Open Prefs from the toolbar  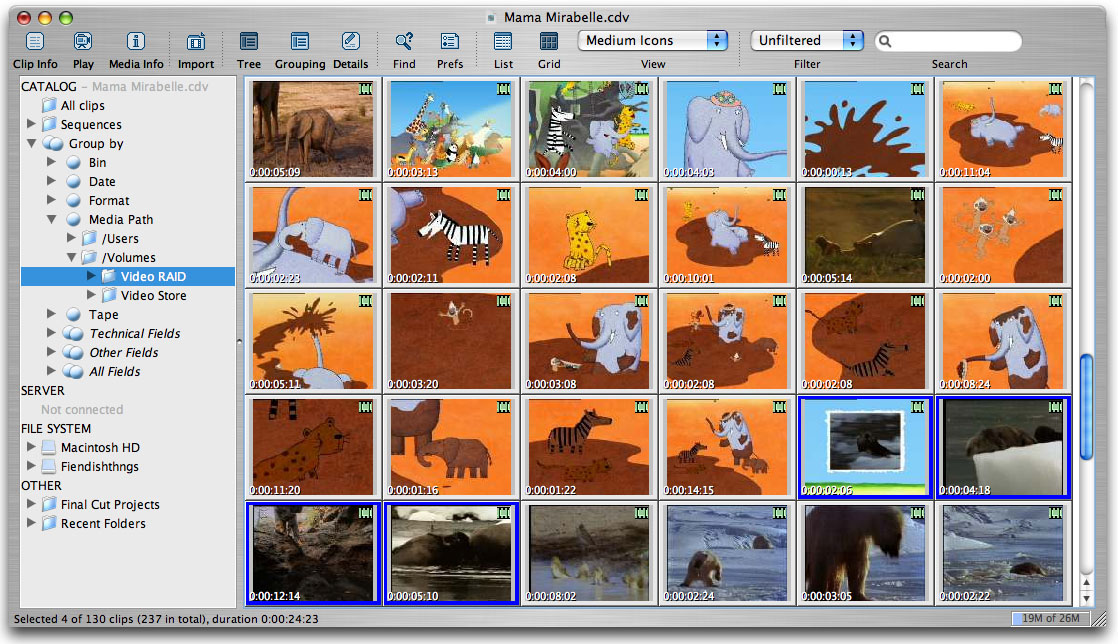coord(450,42)
